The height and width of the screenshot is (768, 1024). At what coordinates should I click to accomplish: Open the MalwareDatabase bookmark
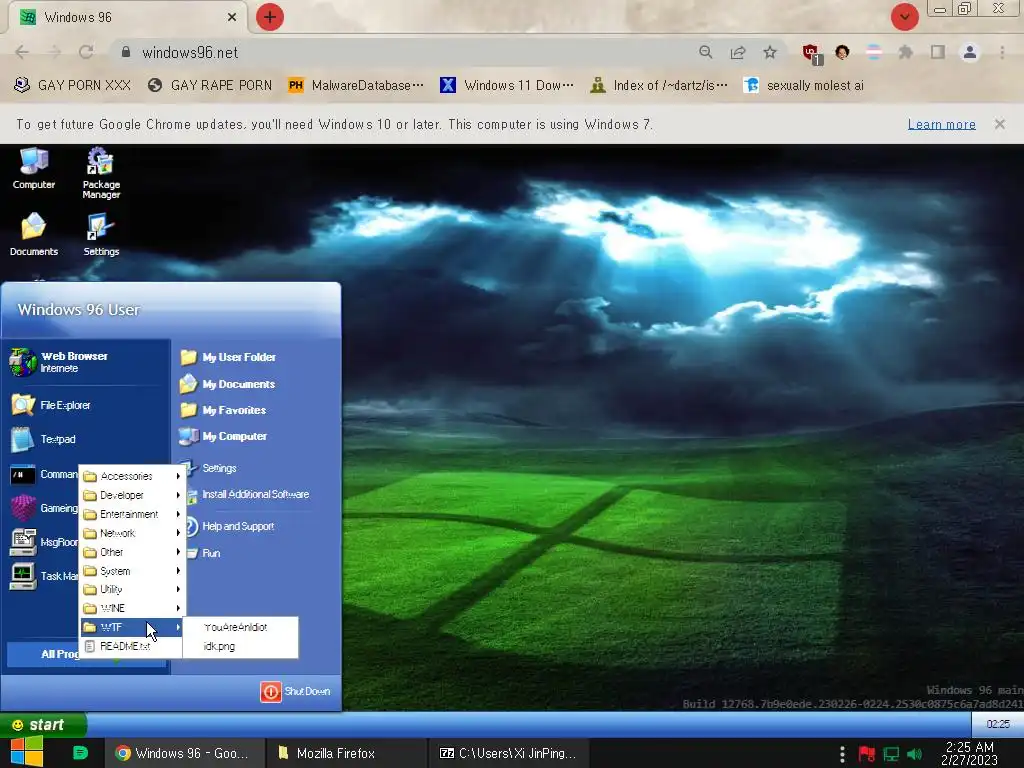356,85
